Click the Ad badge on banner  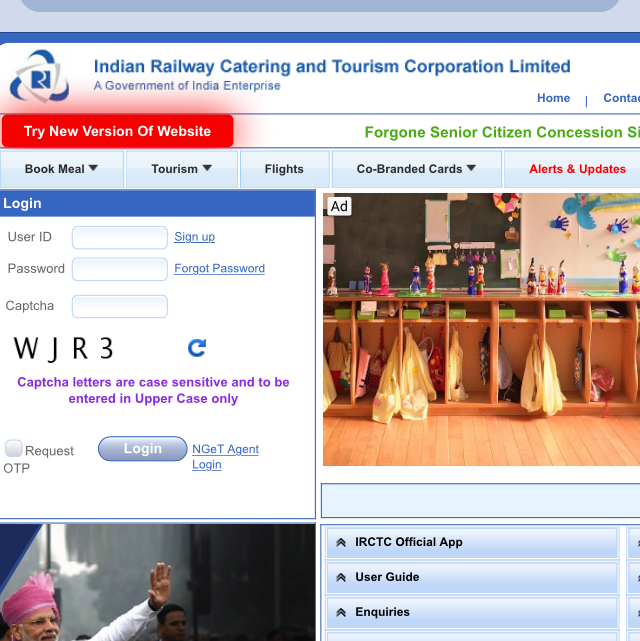coord(339,206)
